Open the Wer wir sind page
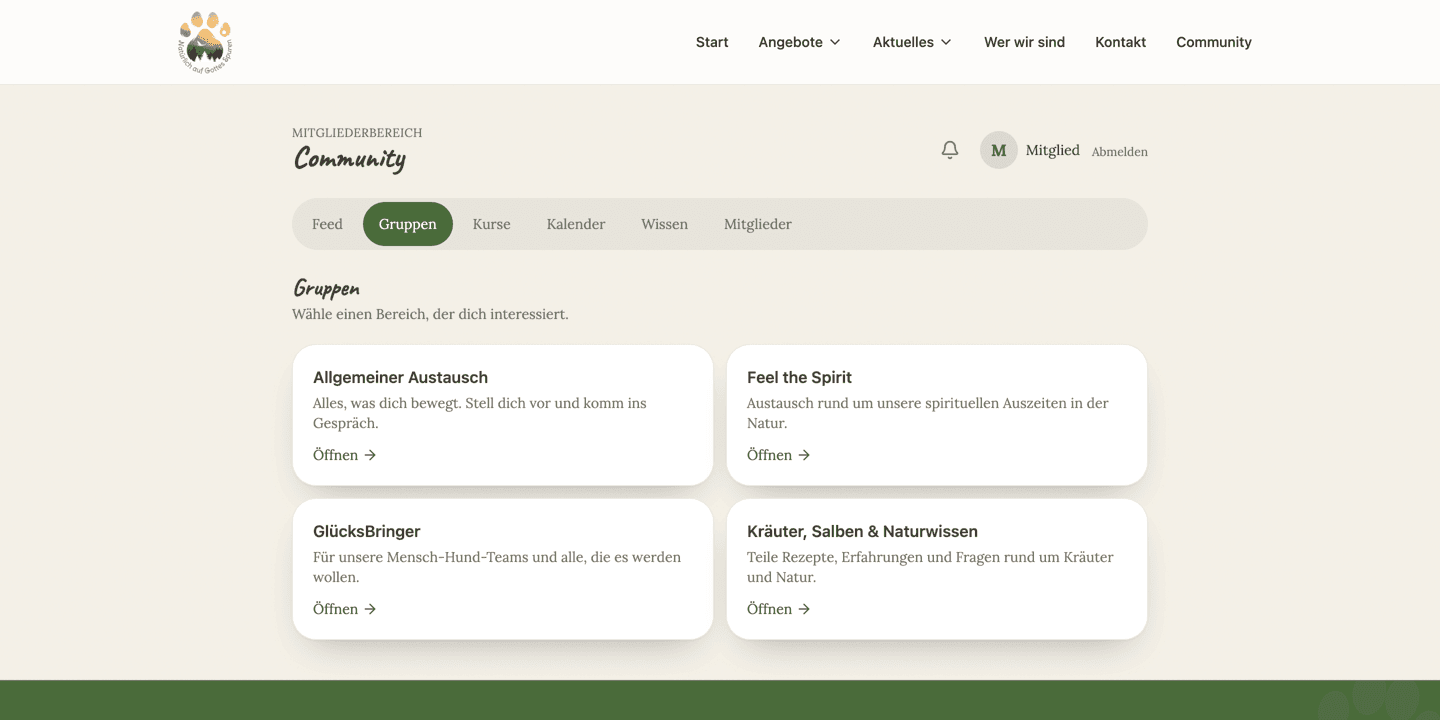Viewport: 1440px width, 720px height. coord(1024,42)
